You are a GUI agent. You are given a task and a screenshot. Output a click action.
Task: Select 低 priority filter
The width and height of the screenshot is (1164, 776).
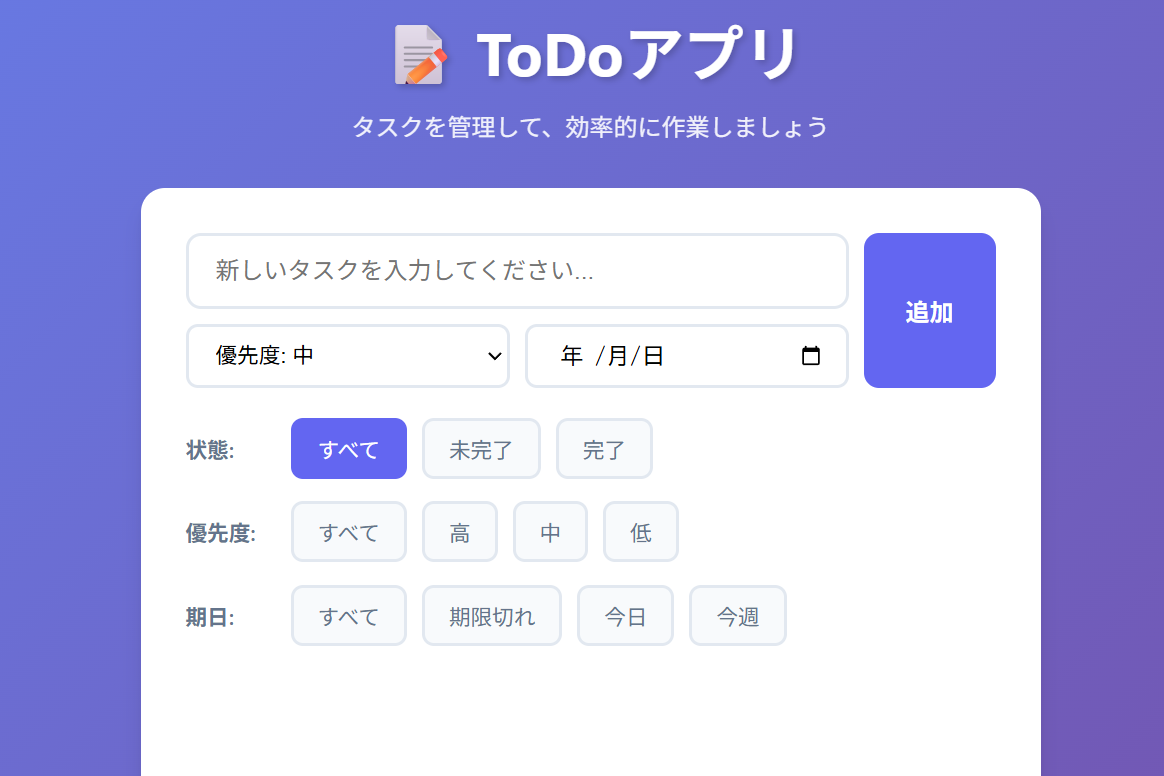pos(640,531)
